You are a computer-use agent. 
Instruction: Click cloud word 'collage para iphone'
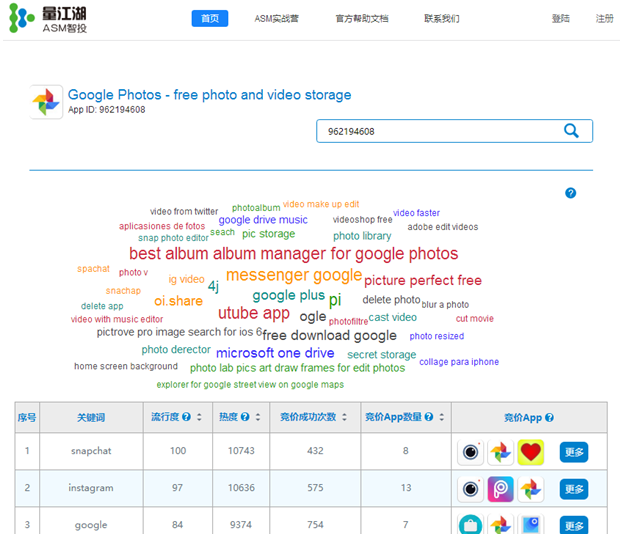tap(459, 362)
